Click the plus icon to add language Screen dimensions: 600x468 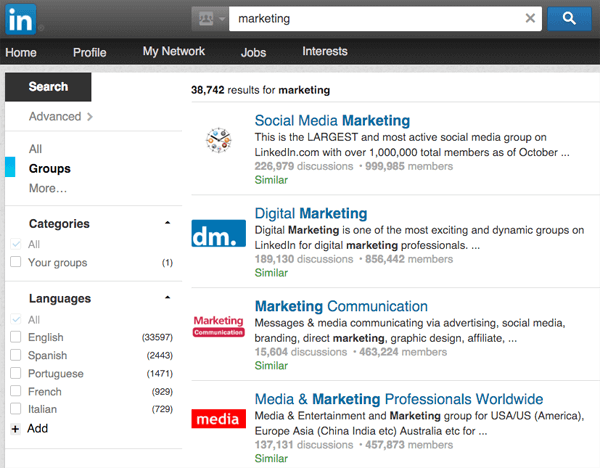[15, 429]
